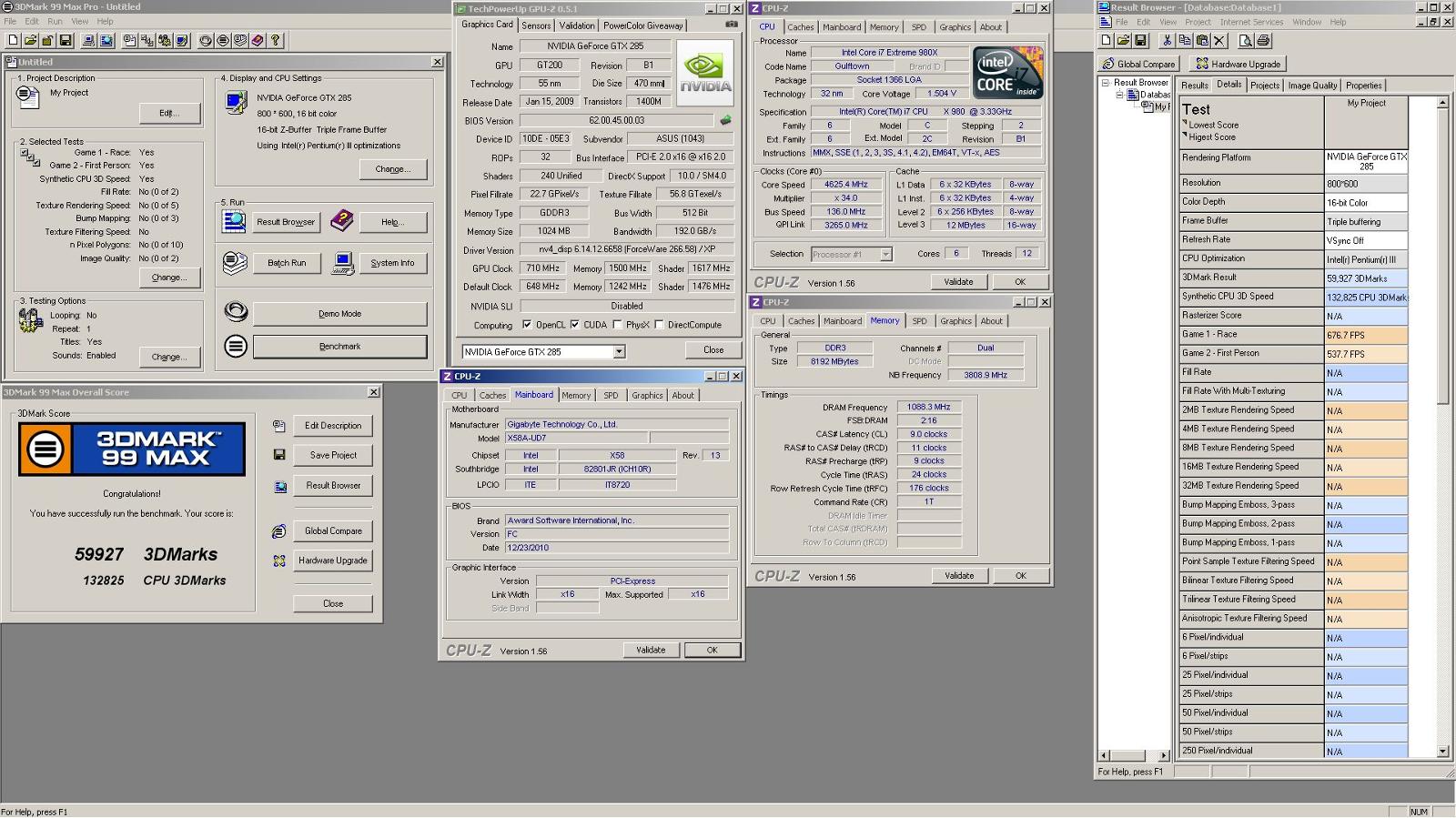1456x818 pixels.
Task: Click Print Preview icon in Result Browser toolbar
Action: 1246,40
